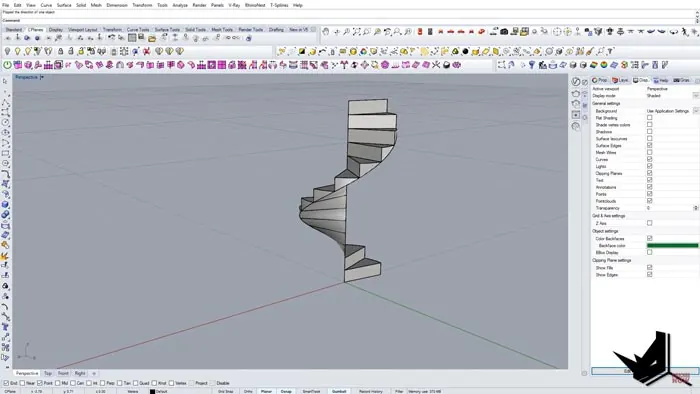Open the V-Ray menu
The width and height of the screenshot is (700, 394).
[x=234, y=5]
